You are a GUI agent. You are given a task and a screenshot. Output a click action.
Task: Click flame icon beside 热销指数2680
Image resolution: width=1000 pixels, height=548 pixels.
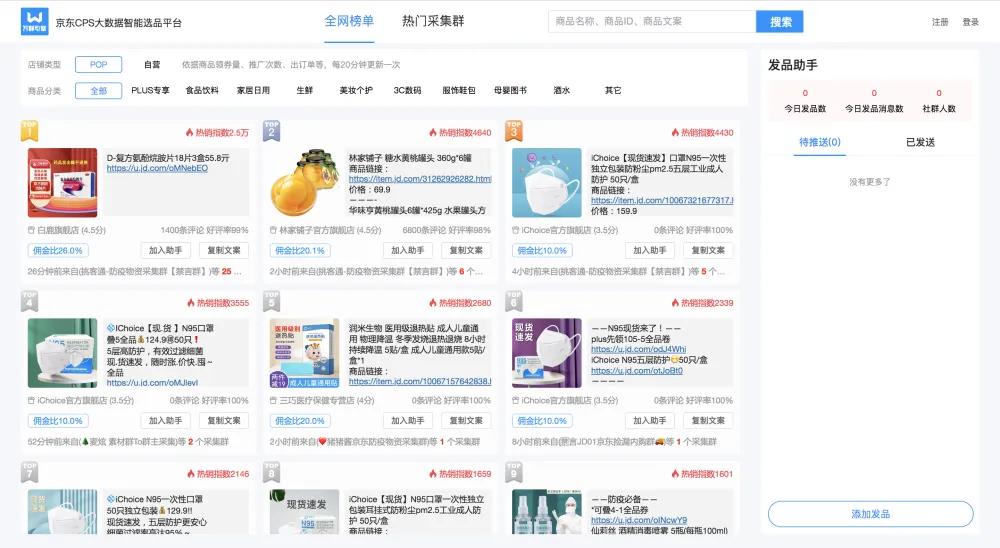click(x=433, y=303)
